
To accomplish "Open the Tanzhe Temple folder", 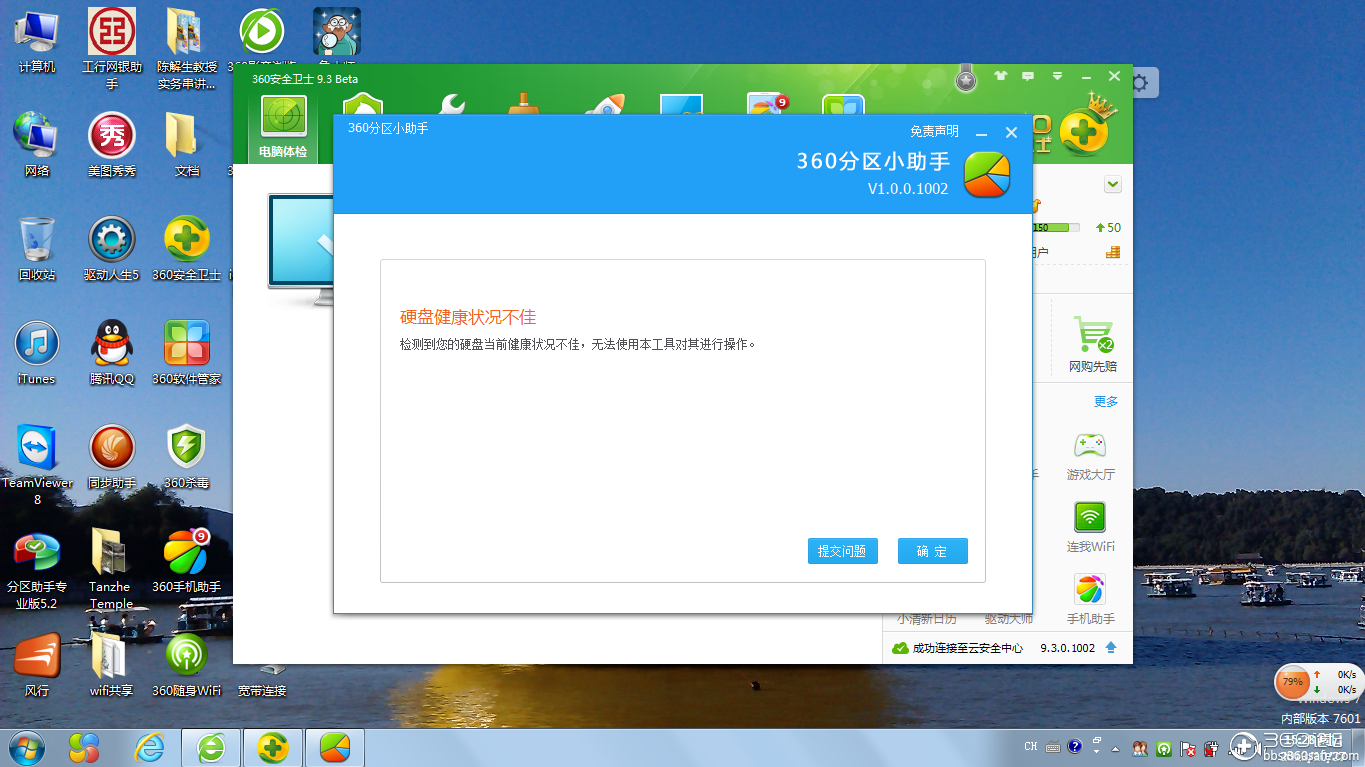I will (110, 568).
